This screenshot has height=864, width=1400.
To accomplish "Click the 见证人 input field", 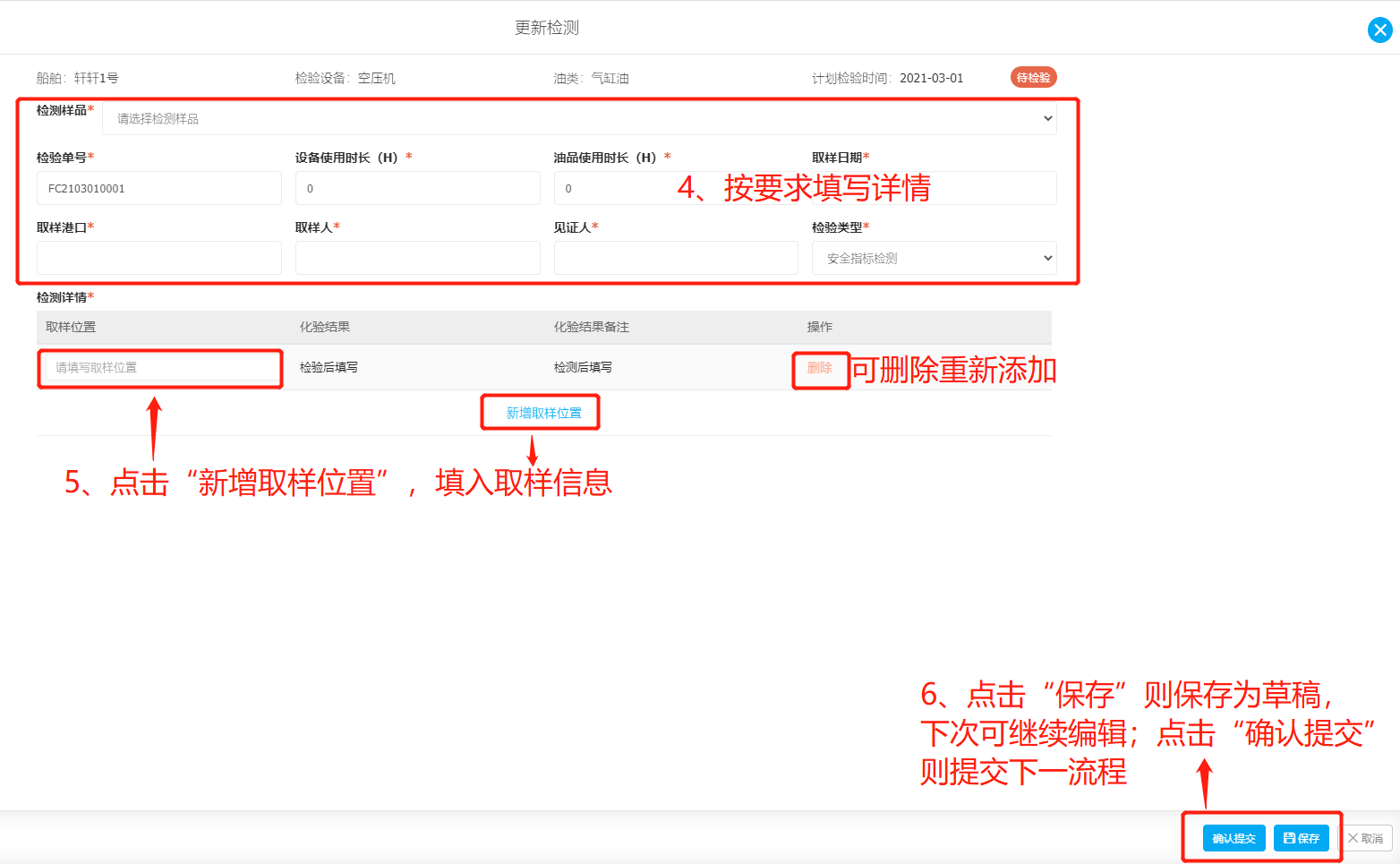I will (676, 258).
